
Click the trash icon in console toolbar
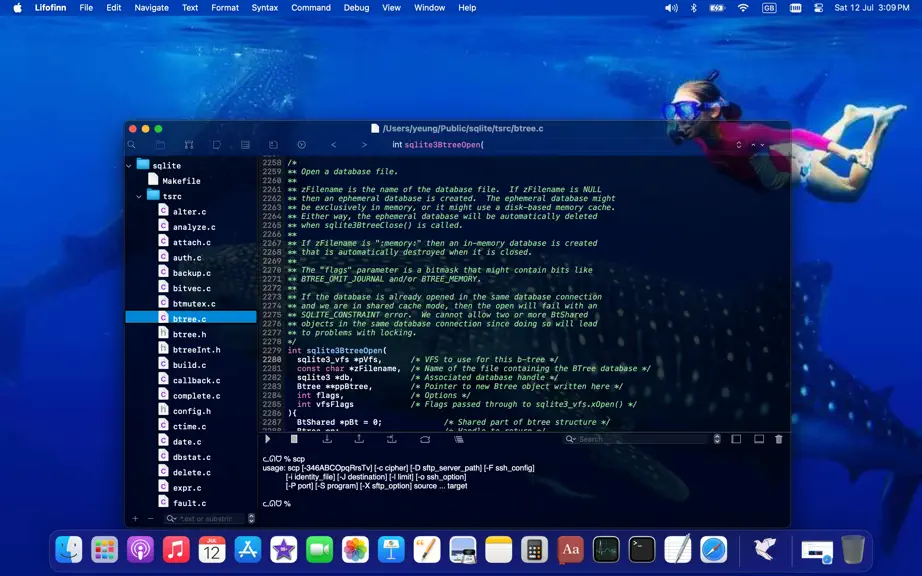[x=779, y=439]
